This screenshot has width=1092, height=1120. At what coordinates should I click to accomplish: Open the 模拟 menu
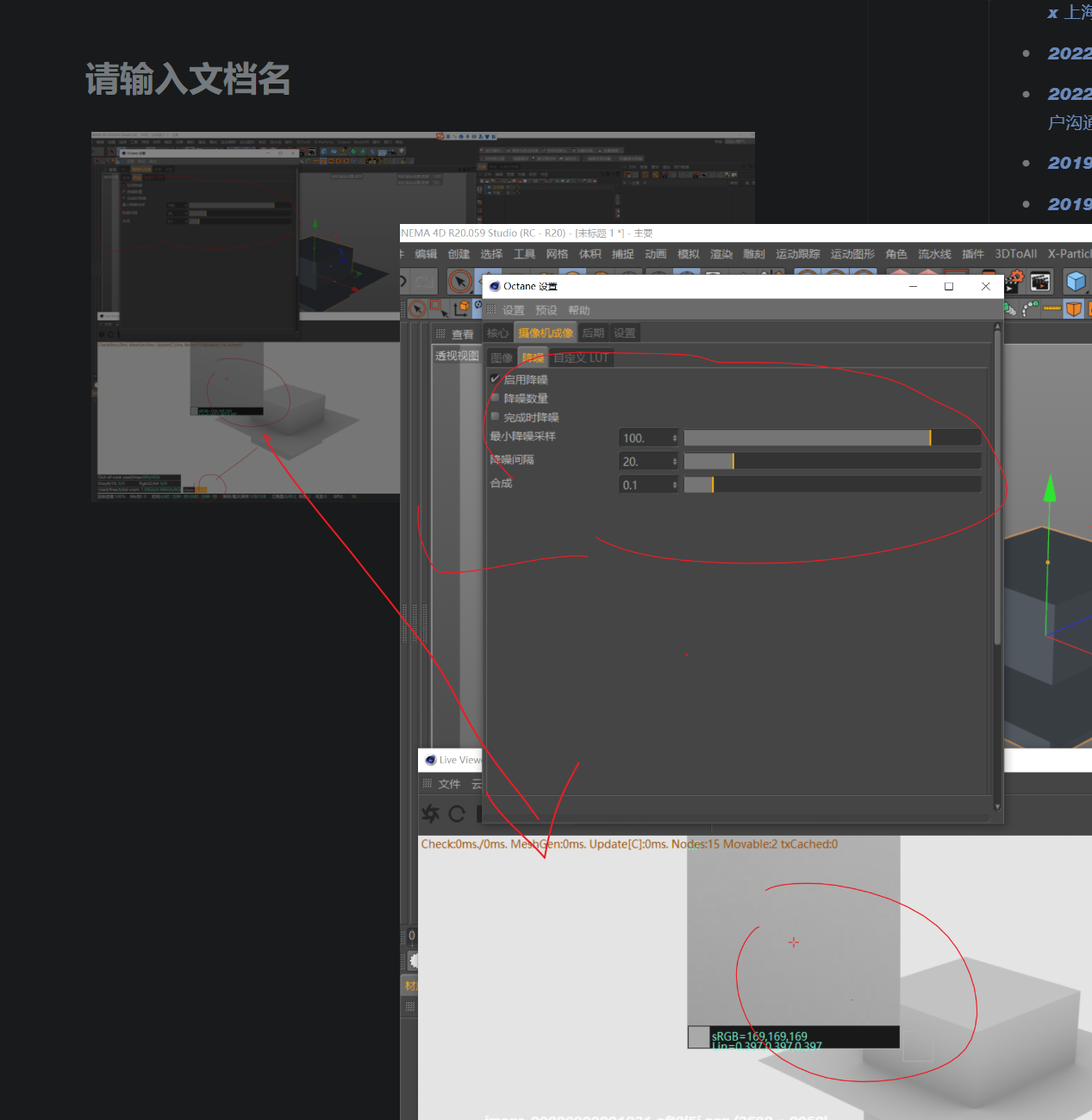click(x=688, y=254)
